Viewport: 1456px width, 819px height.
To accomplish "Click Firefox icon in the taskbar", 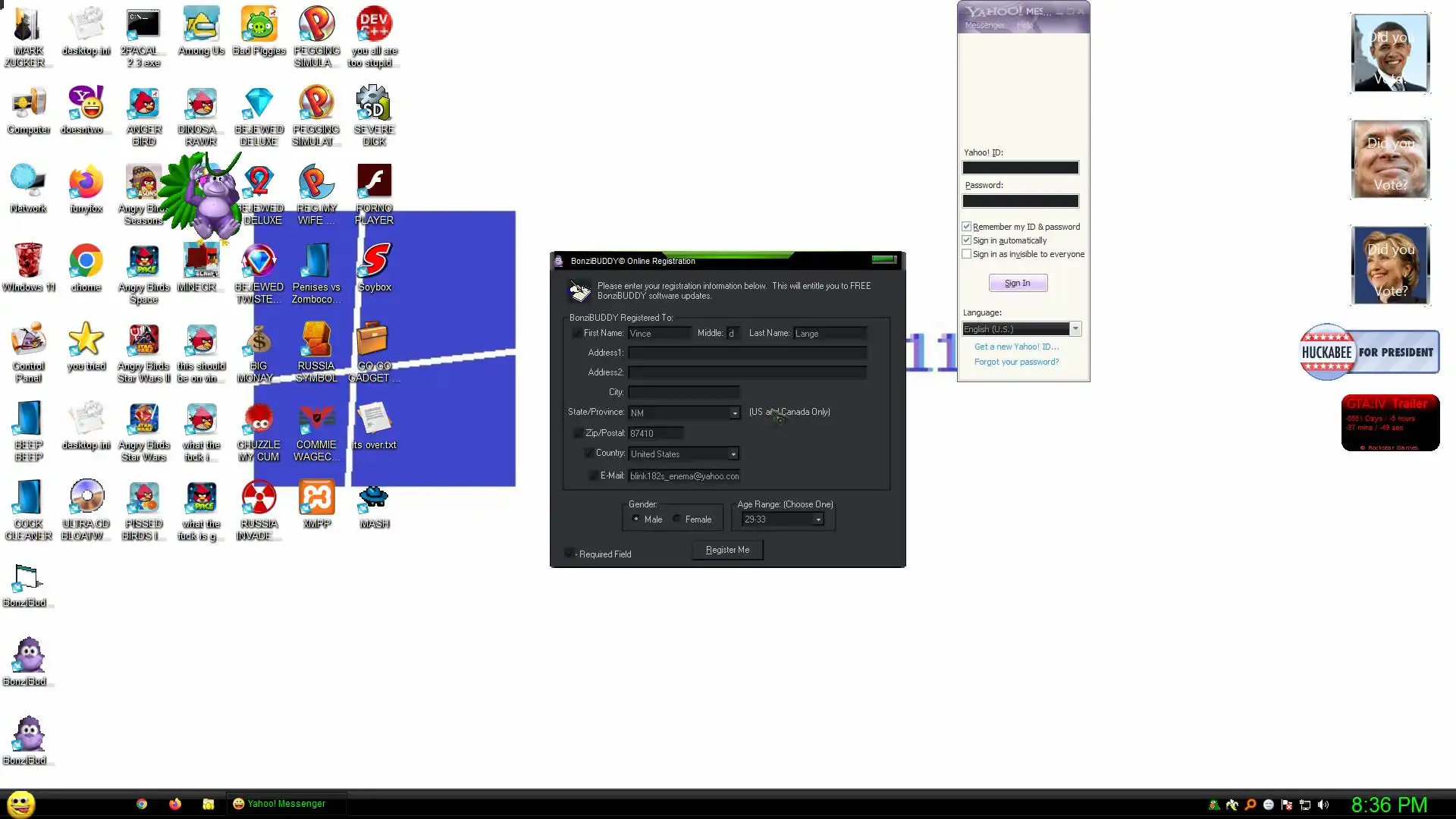I will (175, 804).
